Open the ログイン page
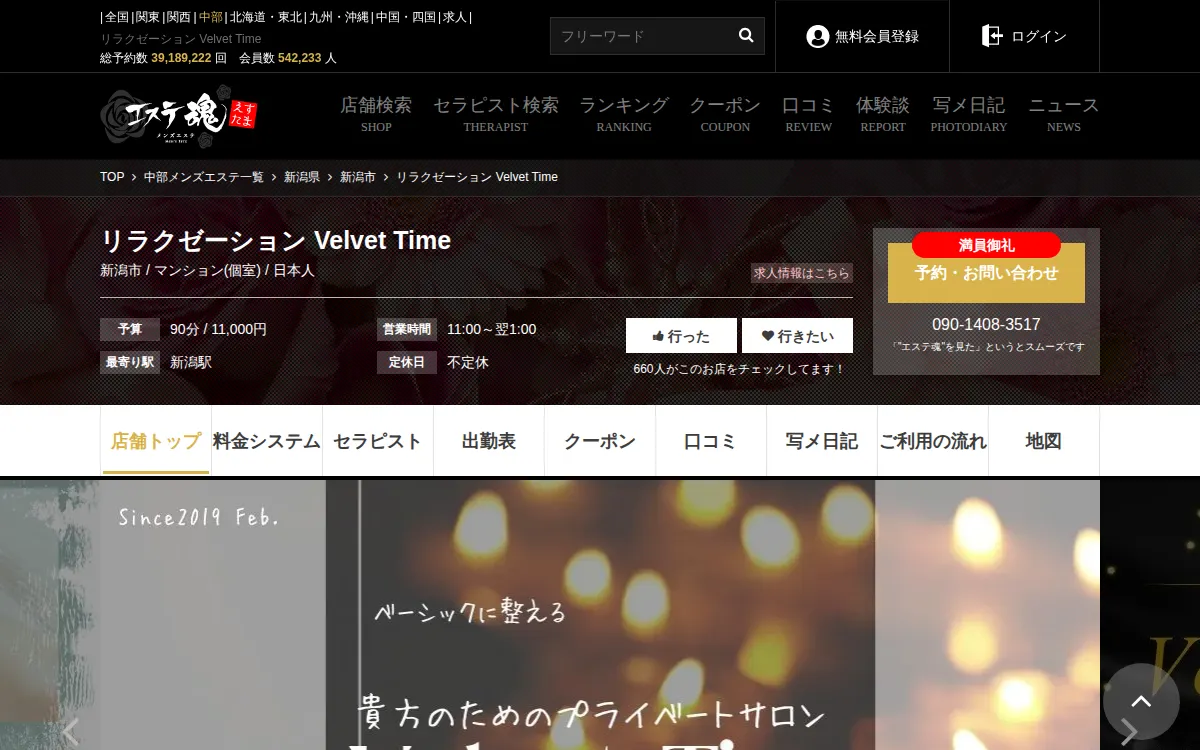This screenshot has width=1200, height=750. [1024, 36]
